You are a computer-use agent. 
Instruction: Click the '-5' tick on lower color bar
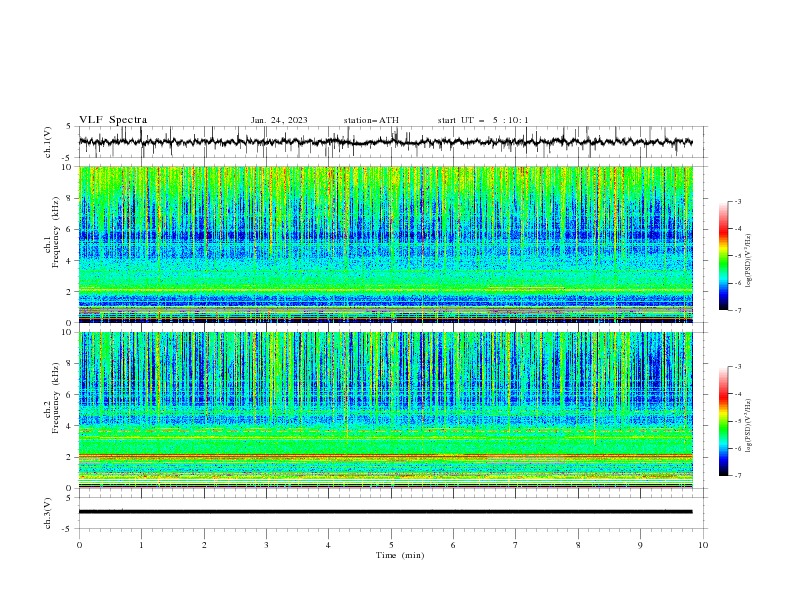coord(738,421)
